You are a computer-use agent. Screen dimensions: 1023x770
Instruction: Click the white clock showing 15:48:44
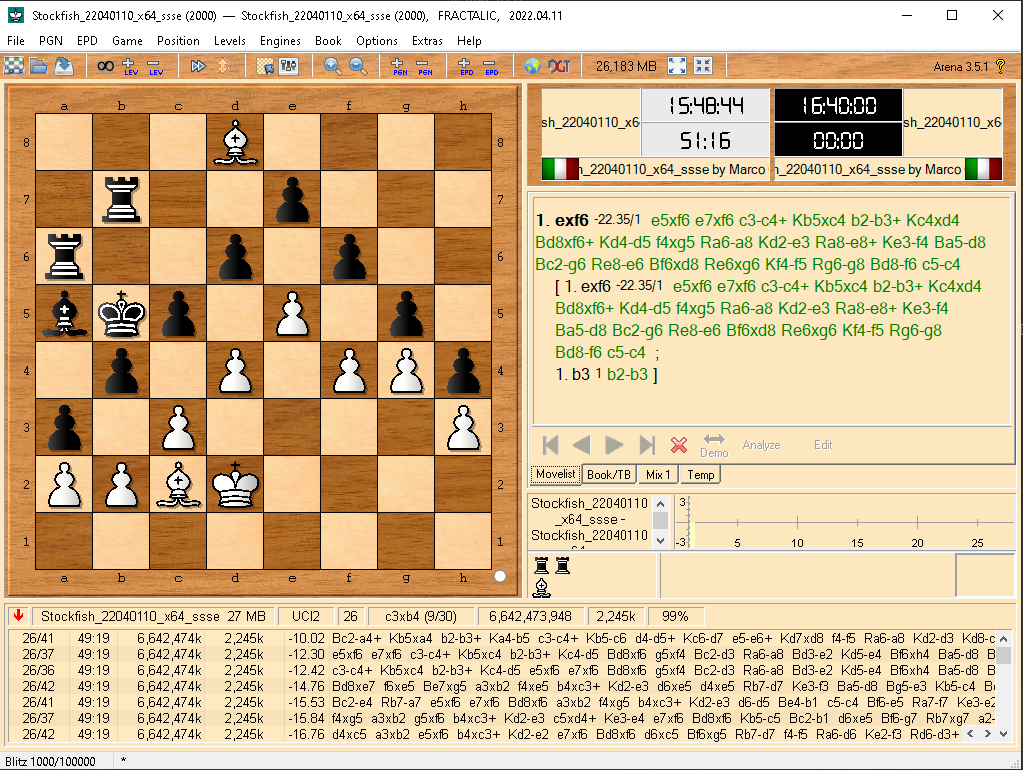(705, 106)
